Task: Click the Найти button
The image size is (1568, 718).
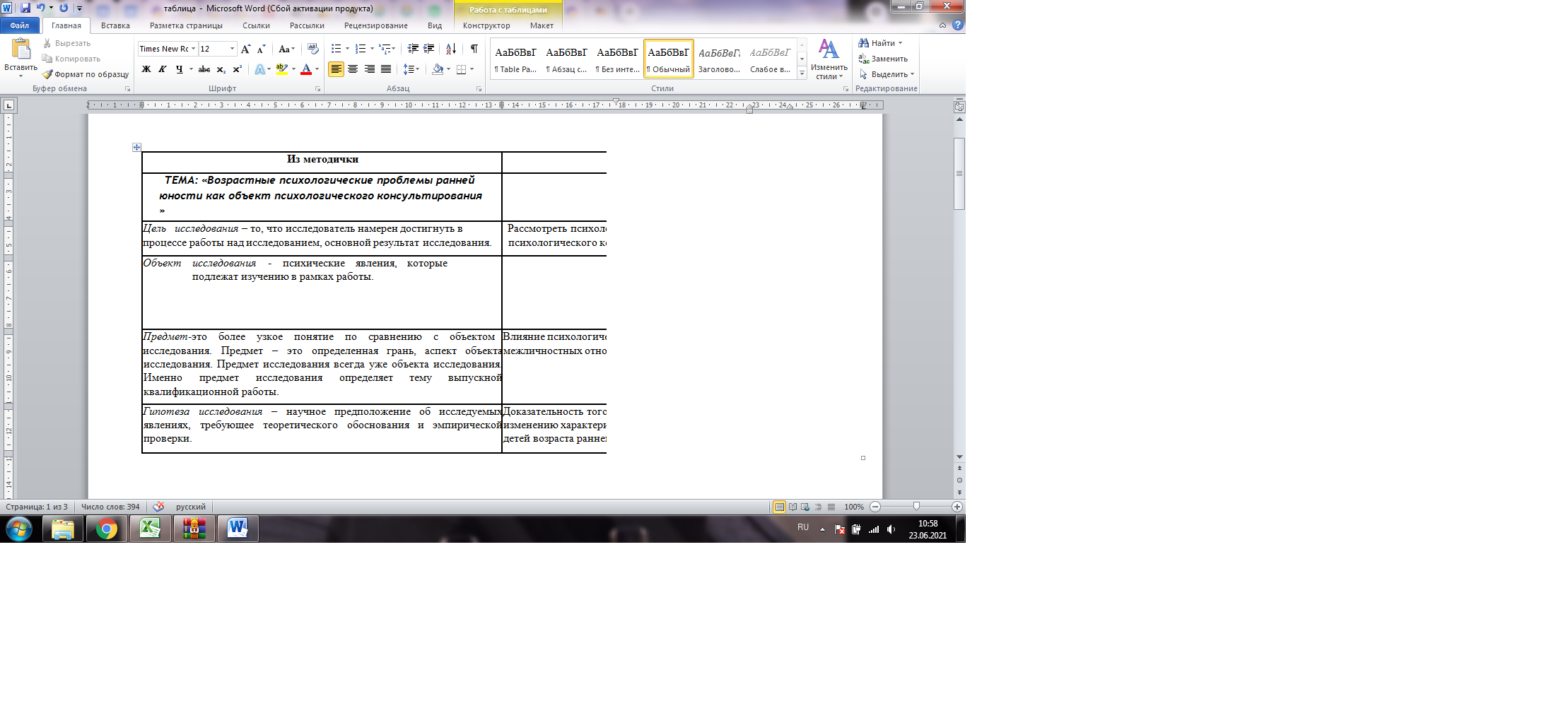Action: (880, 43)
